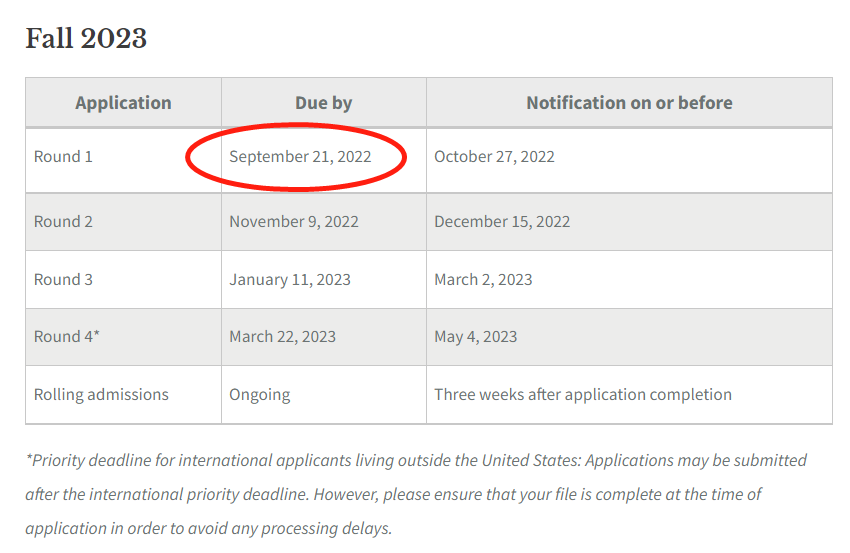Viewport: 850px width, 553px height.
Task: Select the Notification on or before header
Action: [629, 103]
